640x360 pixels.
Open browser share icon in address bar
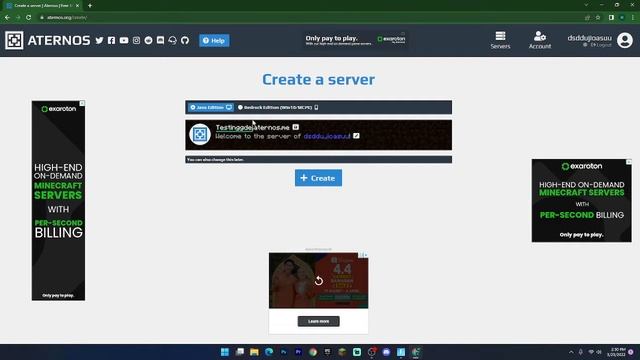point(587,18)
